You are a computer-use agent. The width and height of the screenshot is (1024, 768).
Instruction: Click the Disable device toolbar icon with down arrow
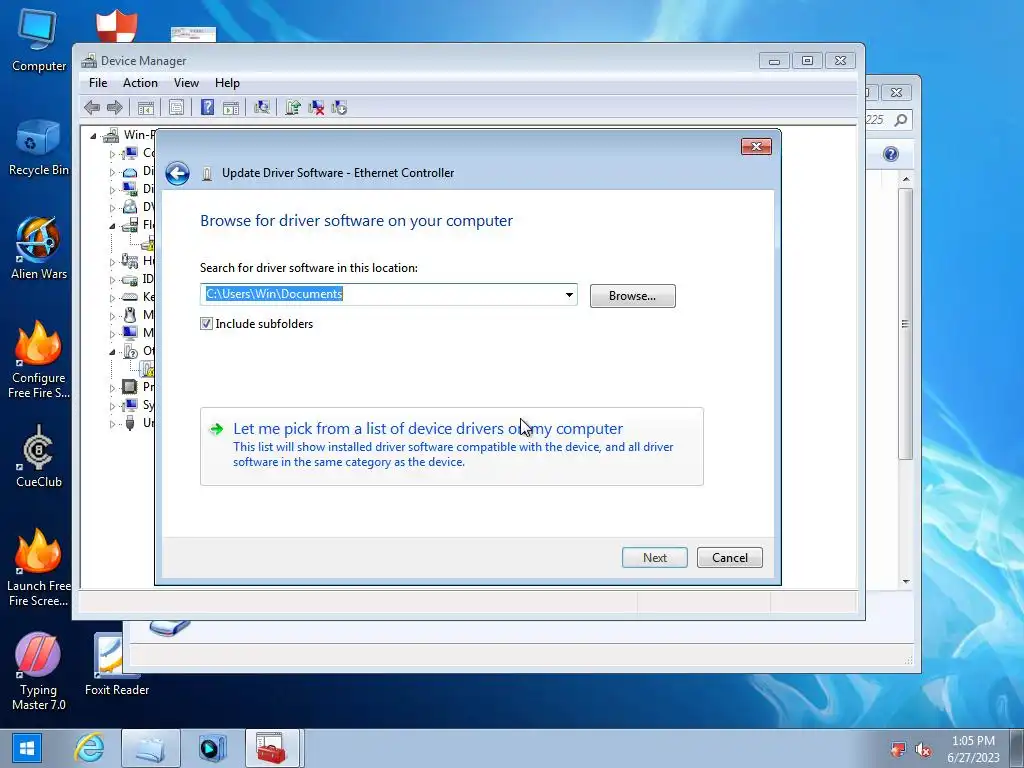pos(339,107)
